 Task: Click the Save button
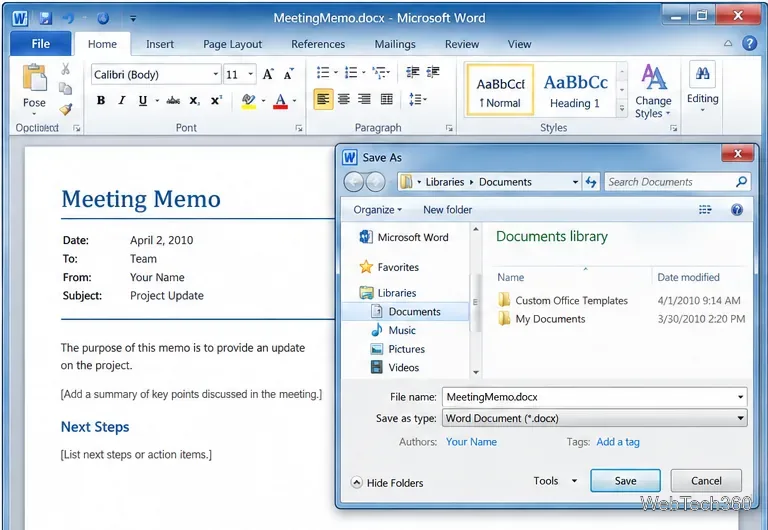click(x=625, y=481)
